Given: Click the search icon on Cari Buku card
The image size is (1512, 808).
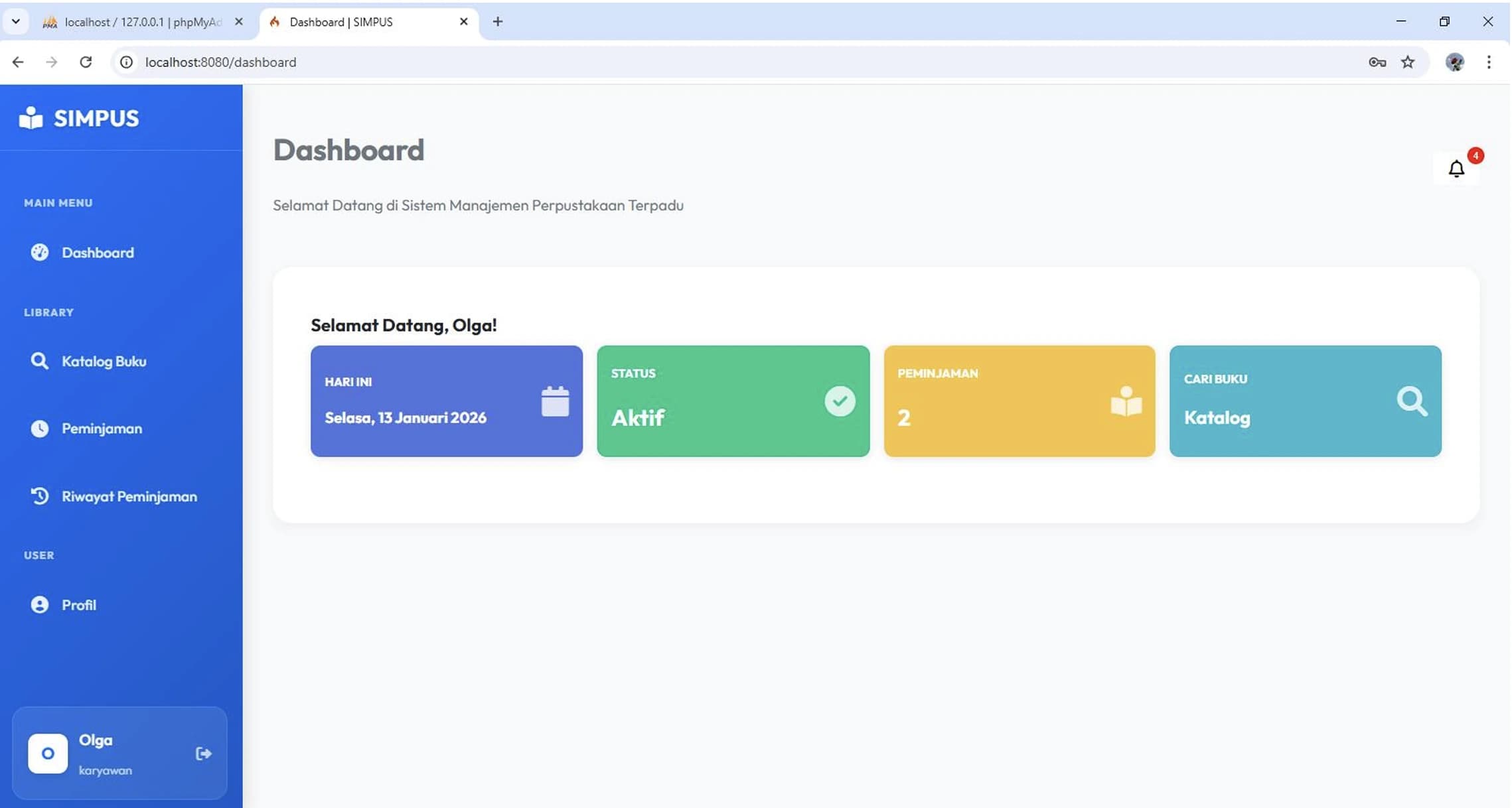Looking at the screenshot, I should [1412, 401].
